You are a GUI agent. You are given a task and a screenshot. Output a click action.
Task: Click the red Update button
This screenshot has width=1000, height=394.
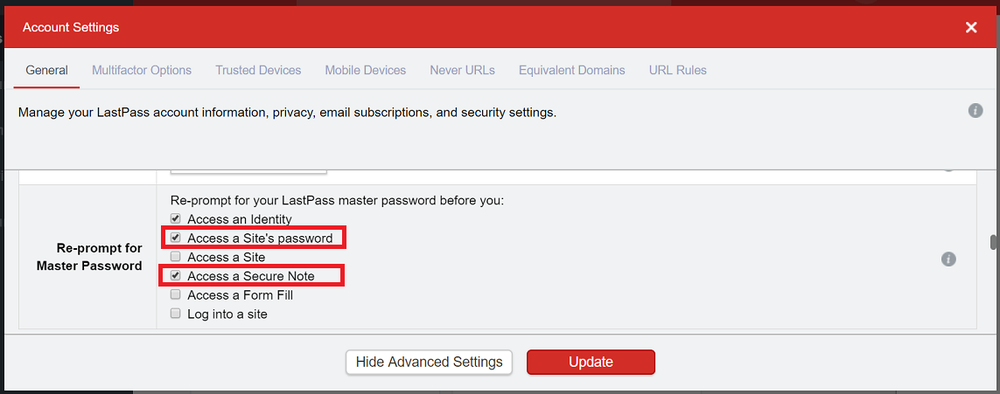pyautogui.click(x=591, y=362)
